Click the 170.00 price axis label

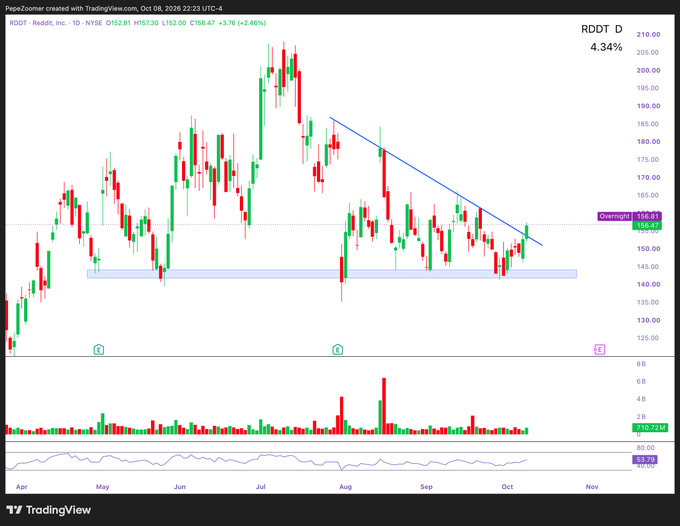tap(648, 177)
